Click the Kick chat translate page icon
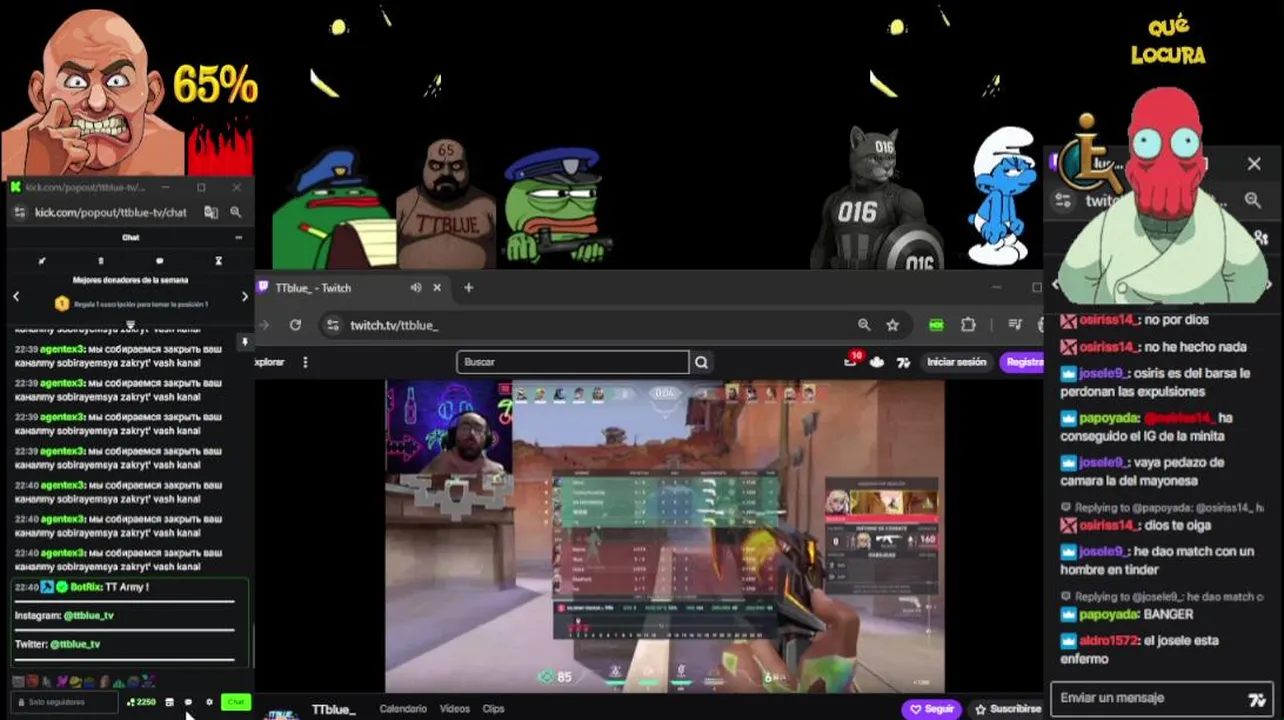The width and height of the screenshot is (1284, 720). coord(211,212)
